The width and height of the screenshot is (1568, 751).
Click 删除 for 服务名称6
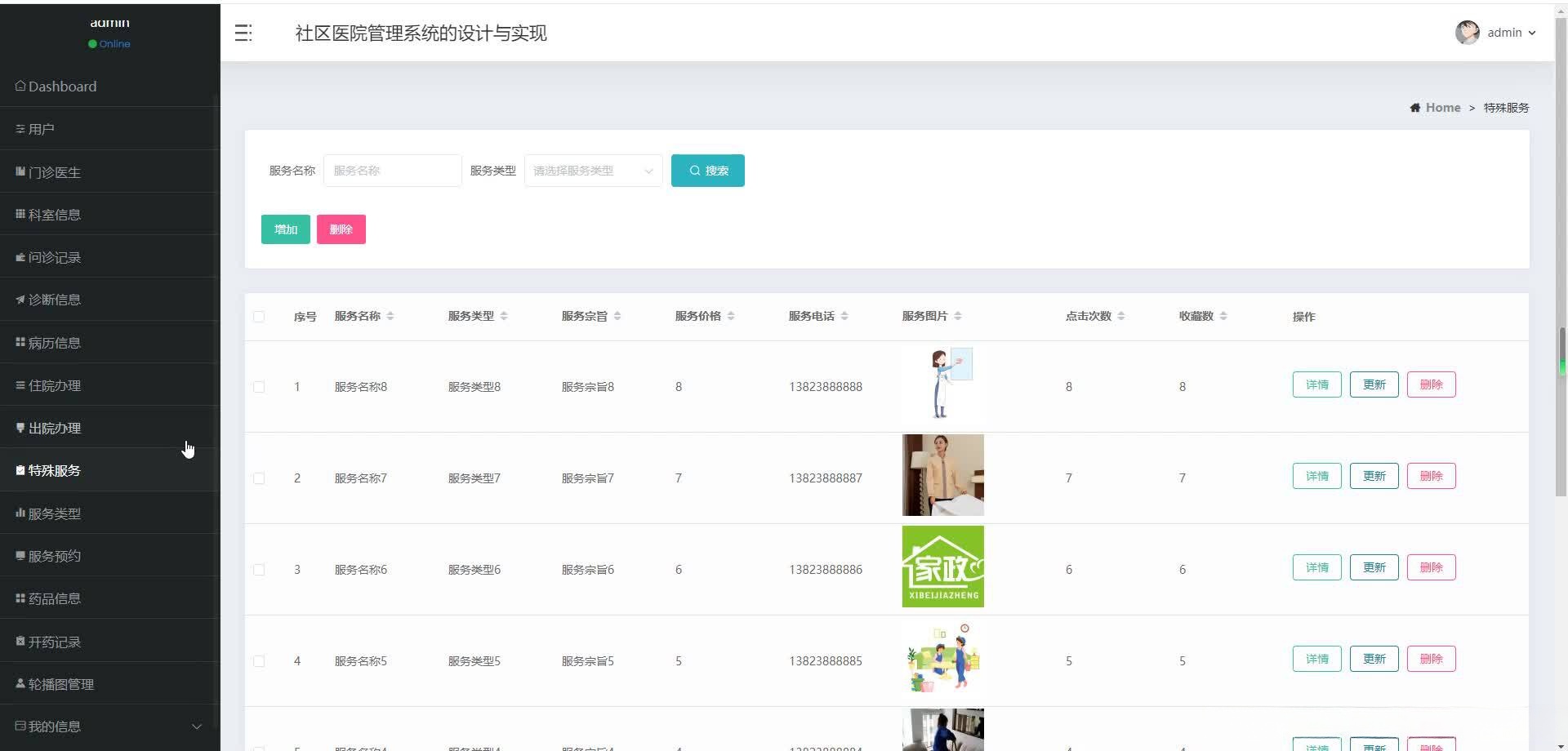tap(1431, 567)
